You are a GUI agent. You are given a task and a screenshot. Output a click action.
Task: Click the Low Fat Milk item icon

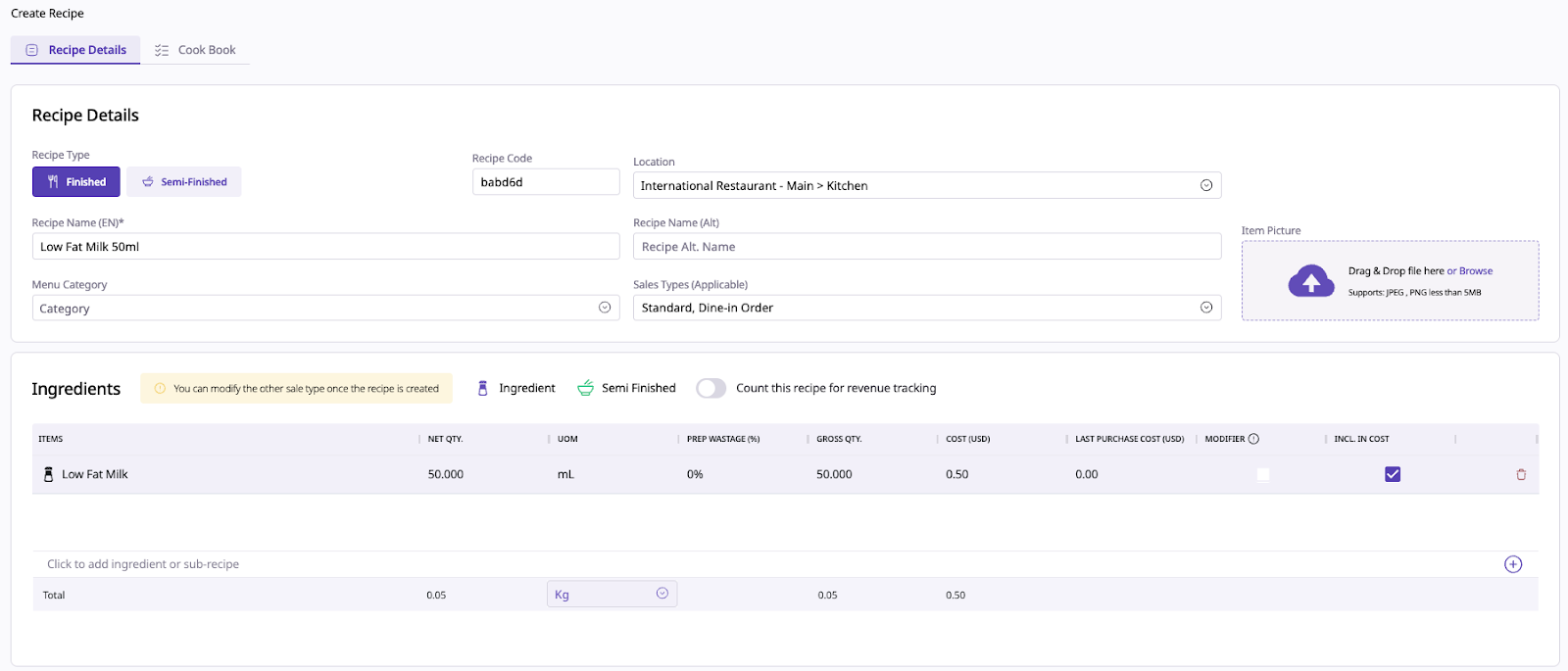[48, 474]
